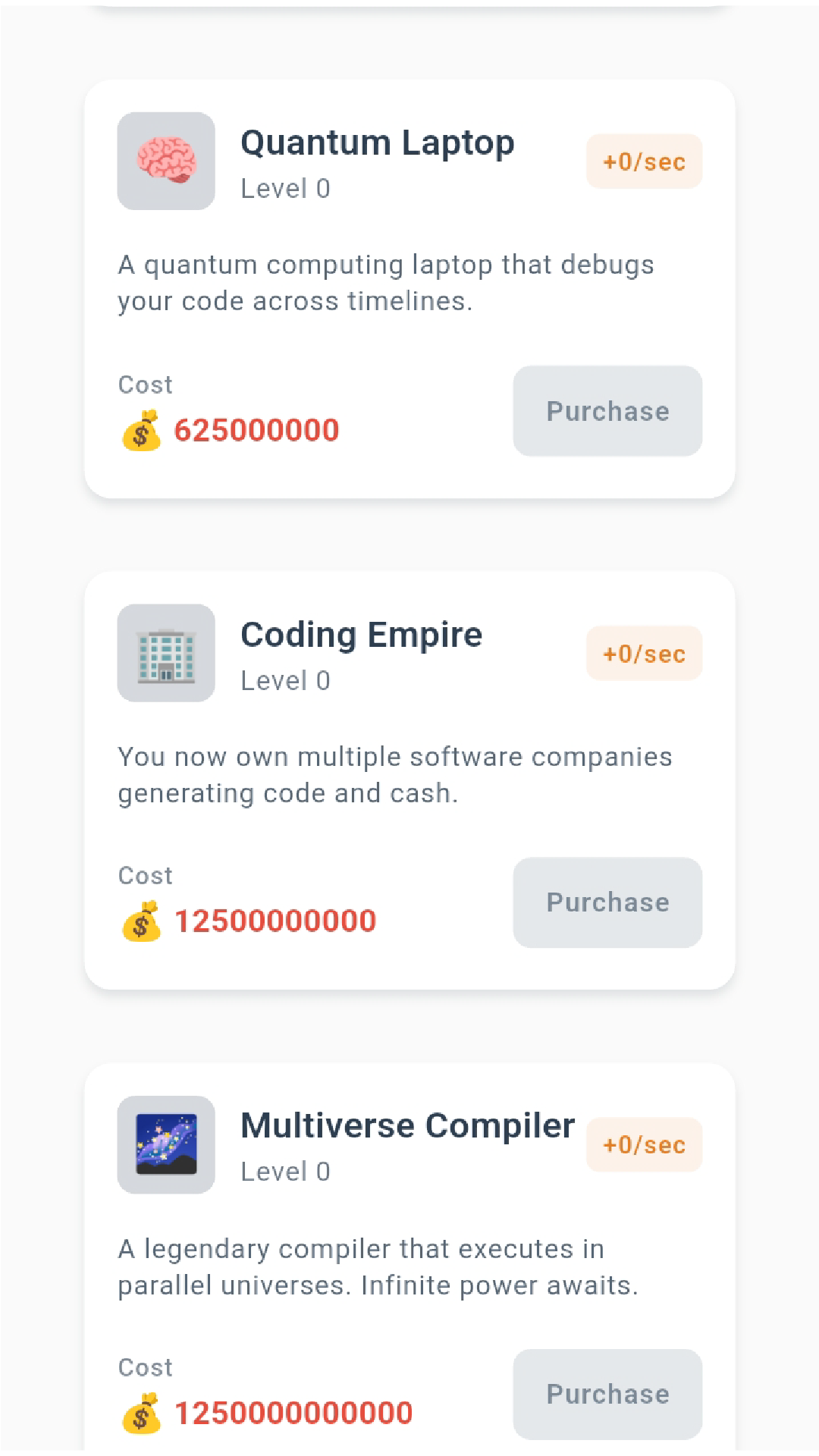Click the 12500000000 cost value

point(275,920)
